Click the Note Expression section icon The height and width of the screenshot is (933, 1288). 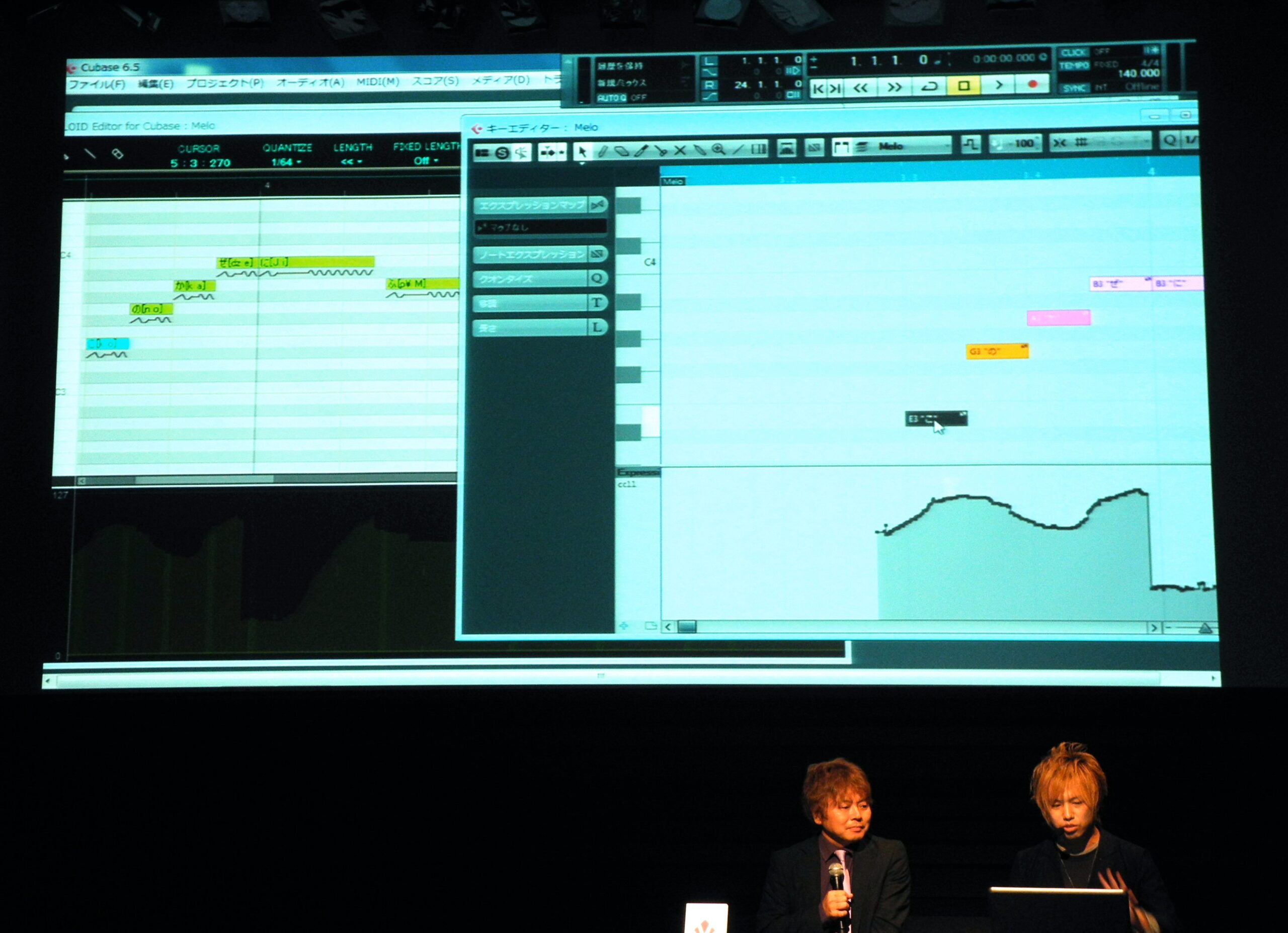[x=597, y=254]
